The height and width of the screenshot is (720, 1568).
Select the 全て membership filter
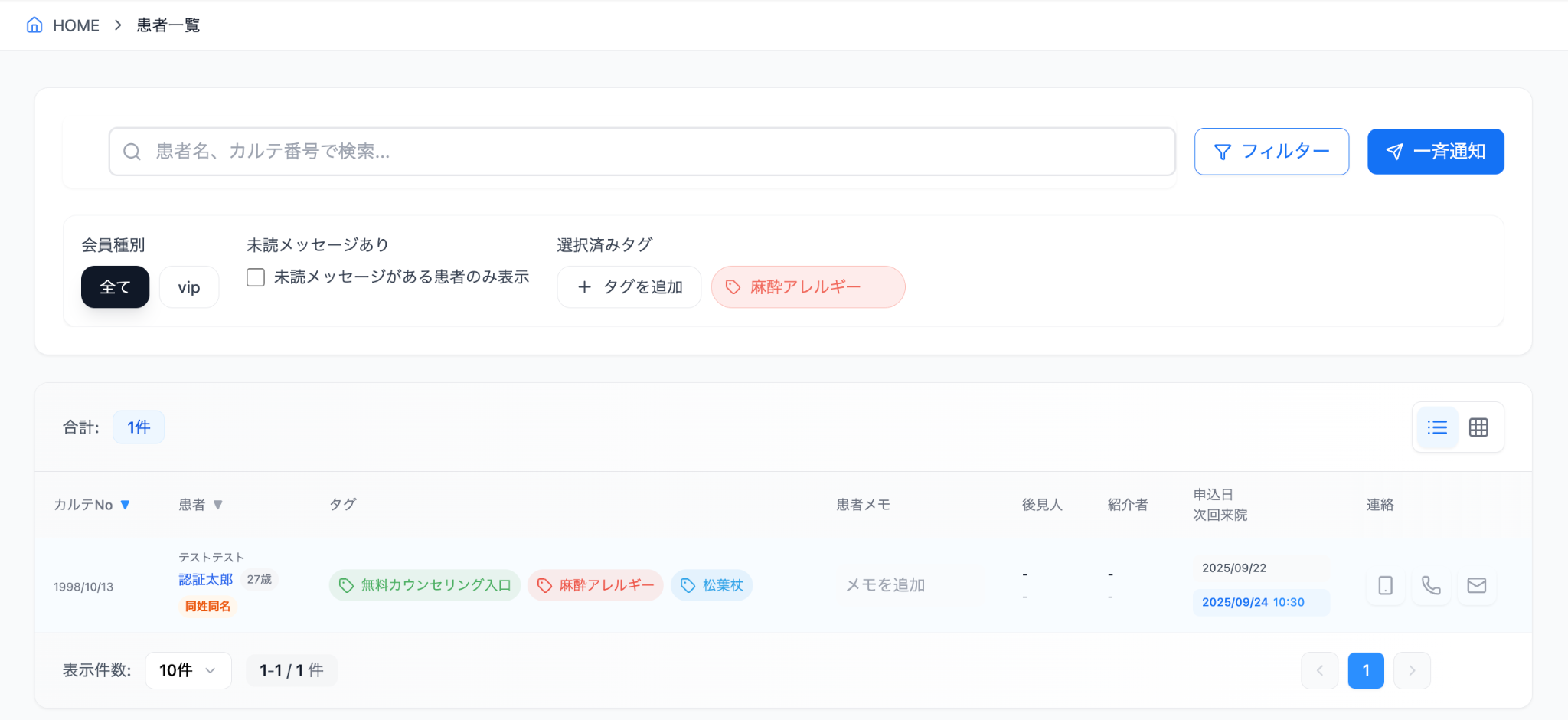click(x=115, y=286)
